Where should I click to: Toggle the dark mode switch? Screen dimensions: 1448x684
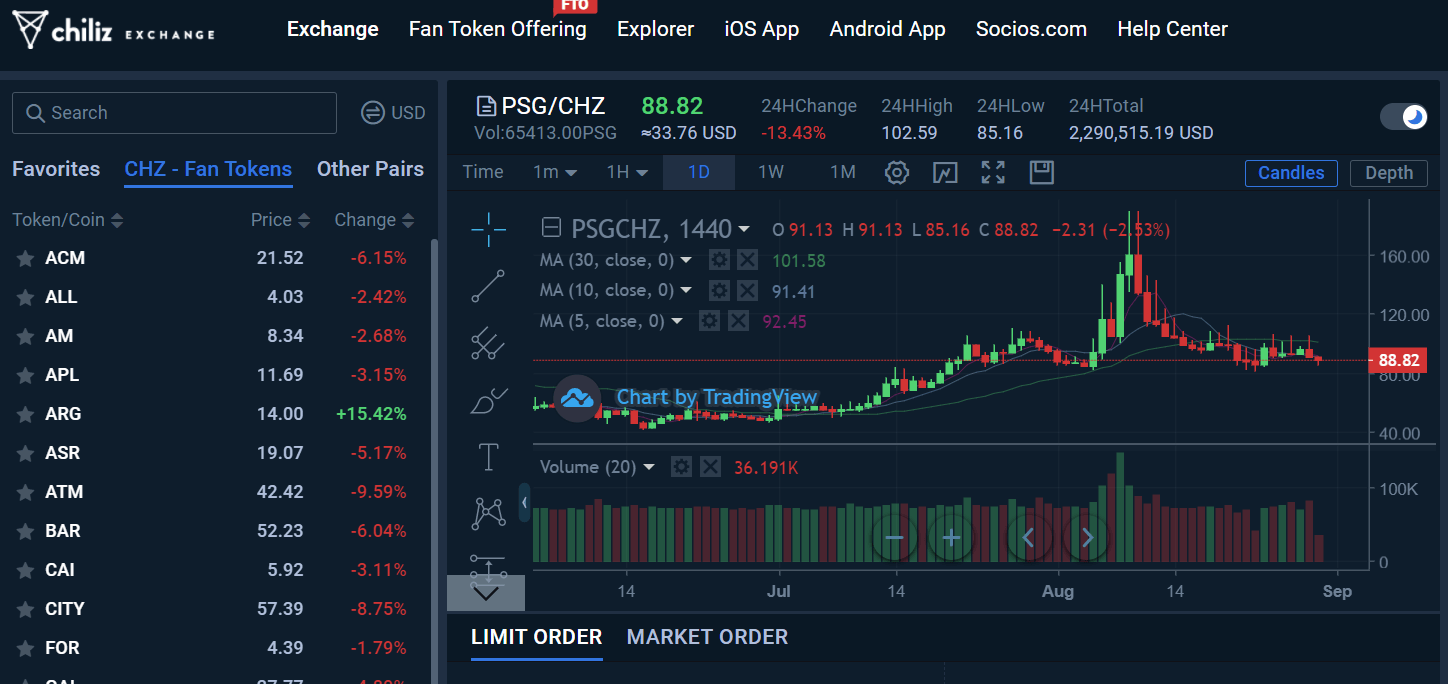[1403, 116]
